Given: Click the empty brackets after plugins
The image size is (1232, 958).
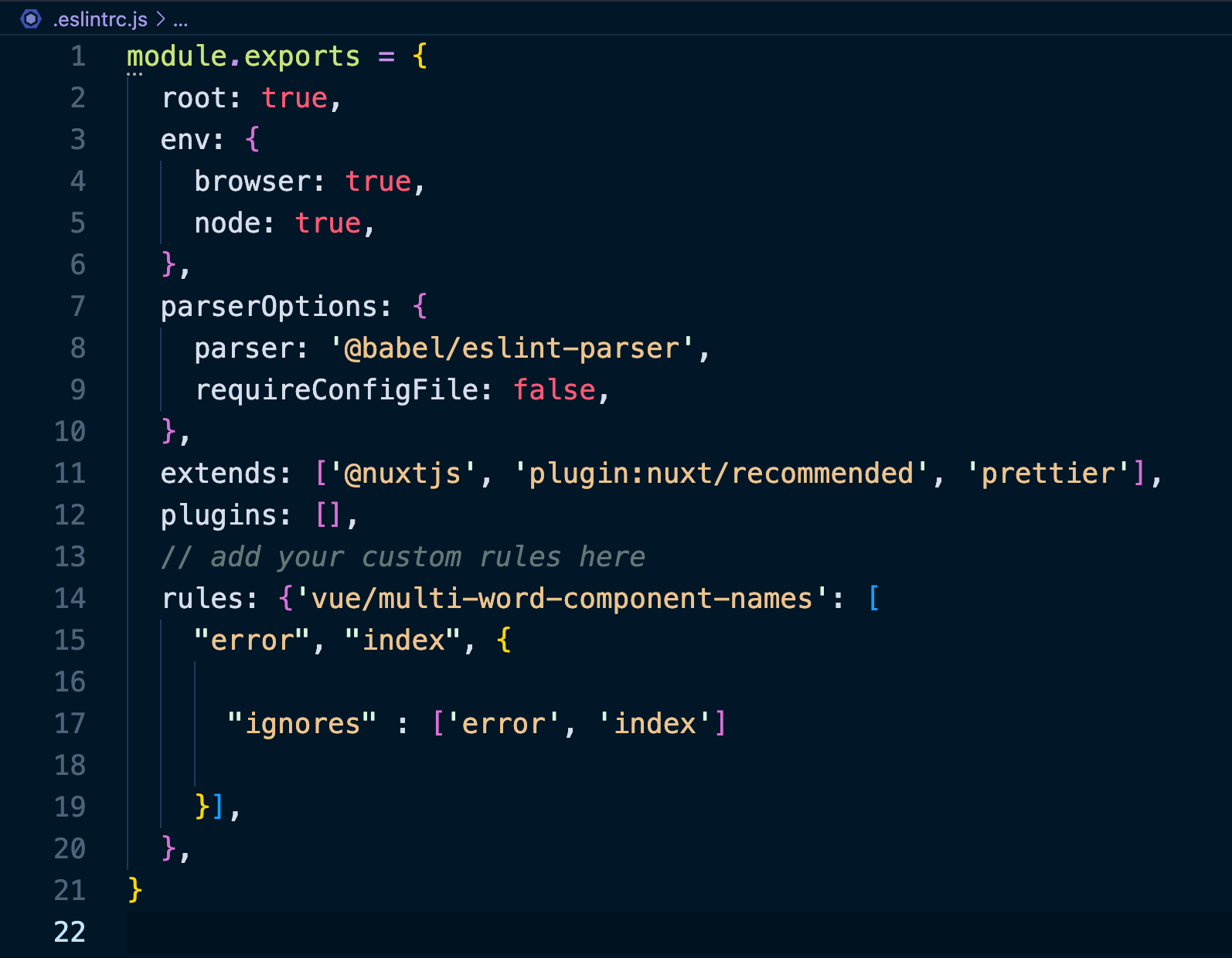Looking at the screenshot, I should click(328, 515).
